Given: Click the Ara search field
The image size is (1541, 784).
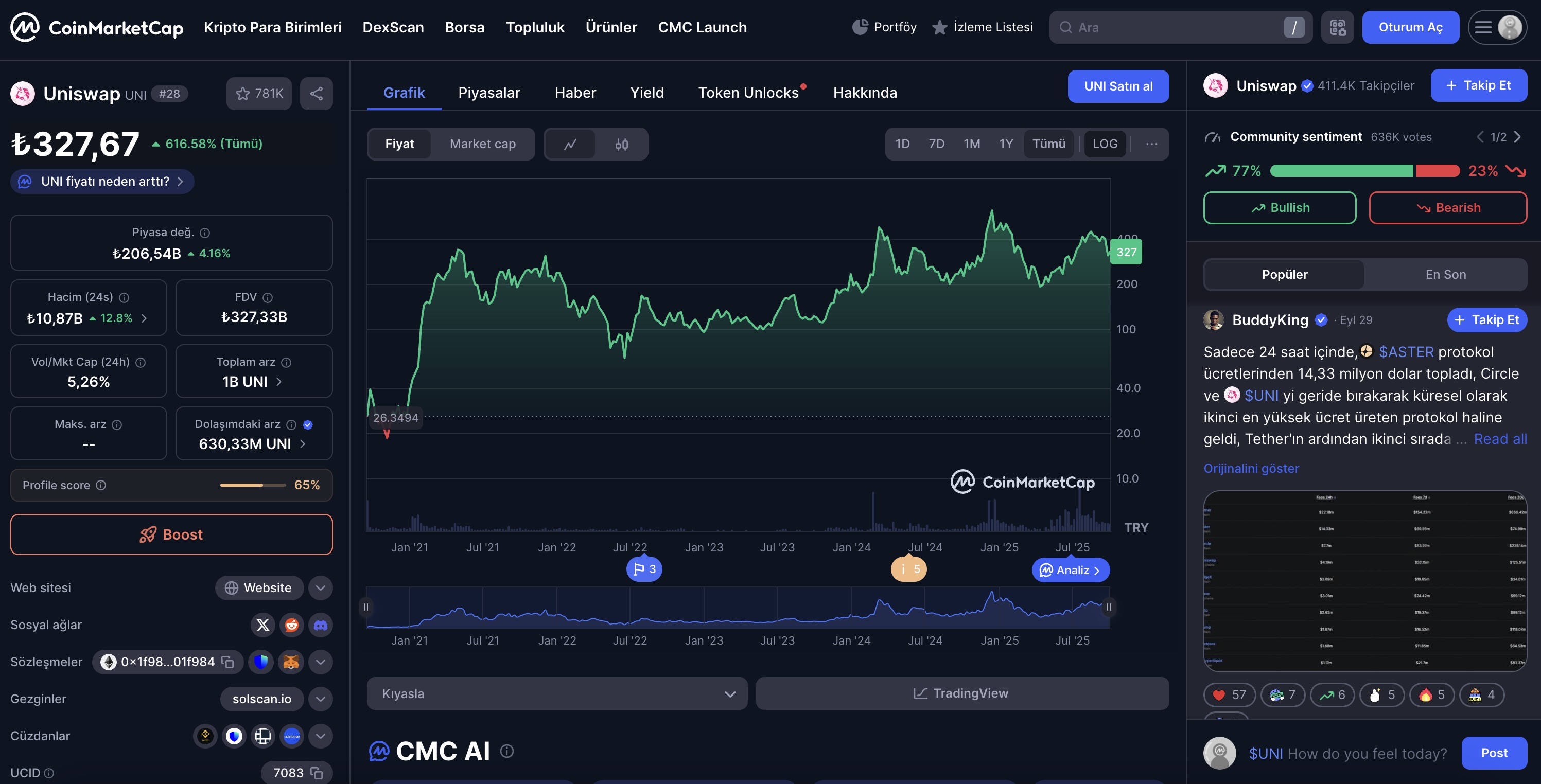Looking at the screenshot, I should pyautogui.click(x=1180, y=27).
